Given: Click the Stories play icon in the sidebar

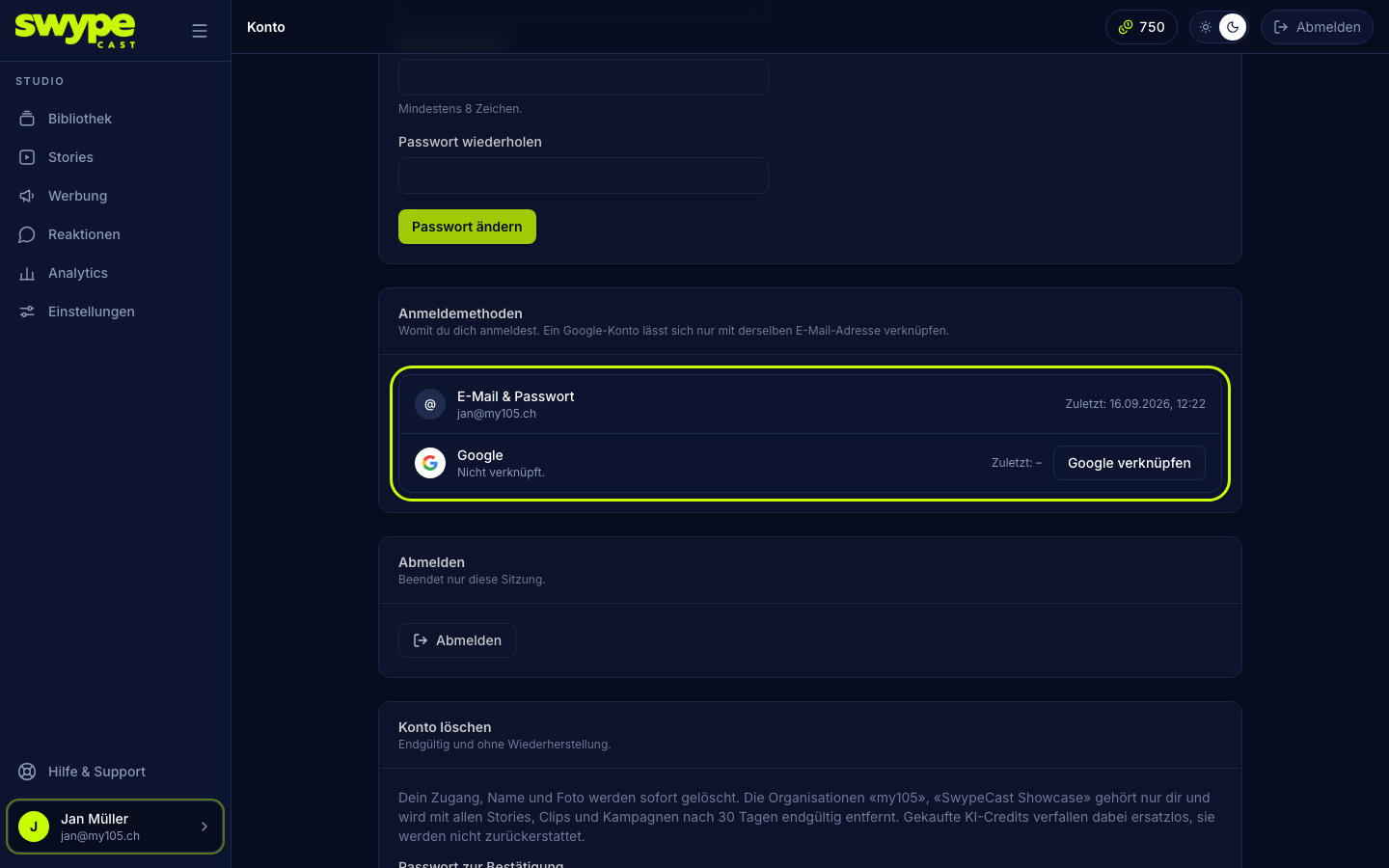Looking at the screenshot, I should 27,157.
